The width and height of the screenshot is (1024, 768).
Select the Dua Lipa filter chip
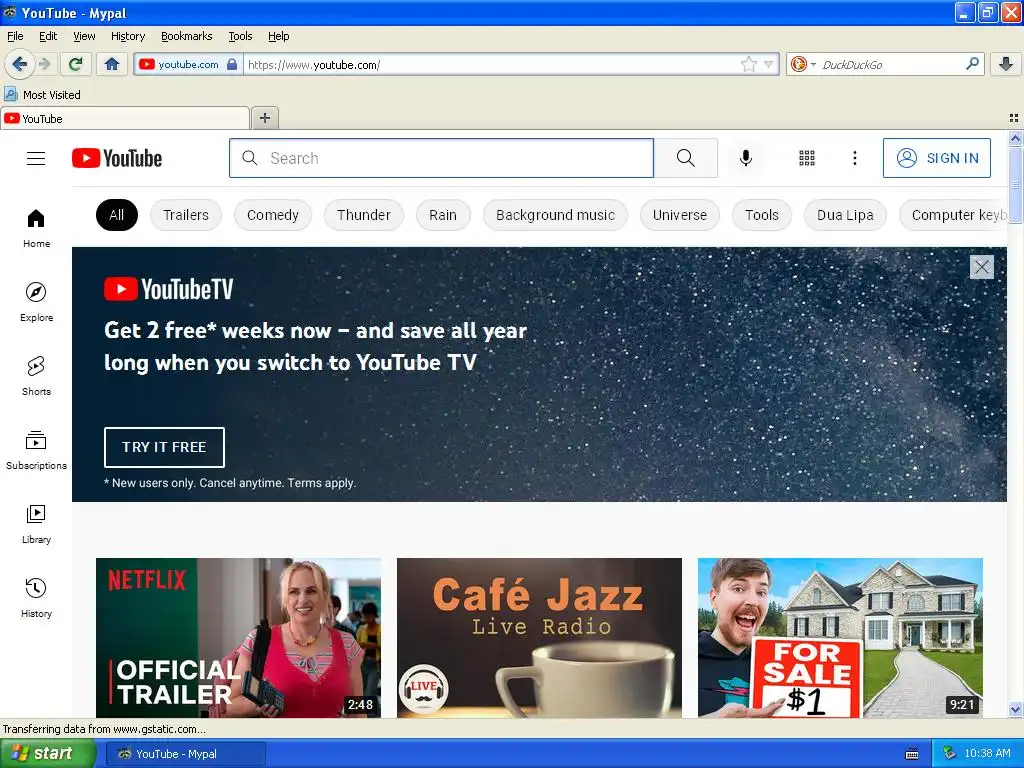coord(845,215)
